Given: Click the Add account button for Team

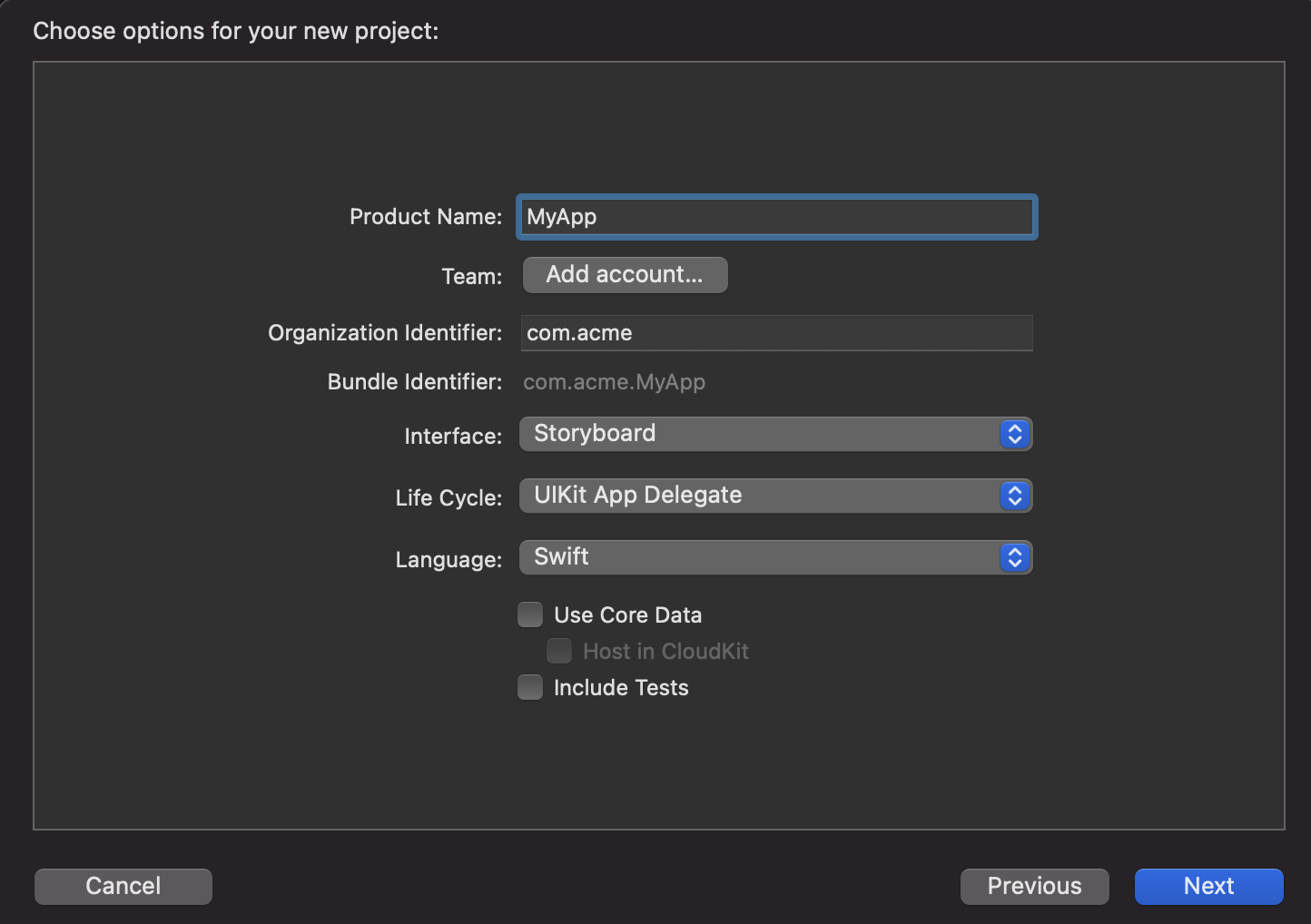Looking at the screenshot, I should [x=625, y=274].
